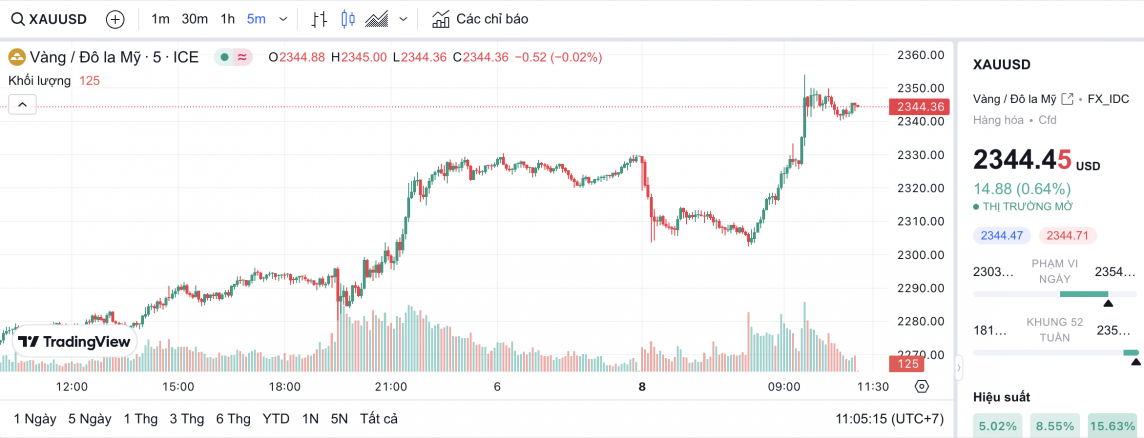This screenshot has height=438, width=1144.
Task: Open chart settings hexagon icon
Action: [x=921, y=386]
